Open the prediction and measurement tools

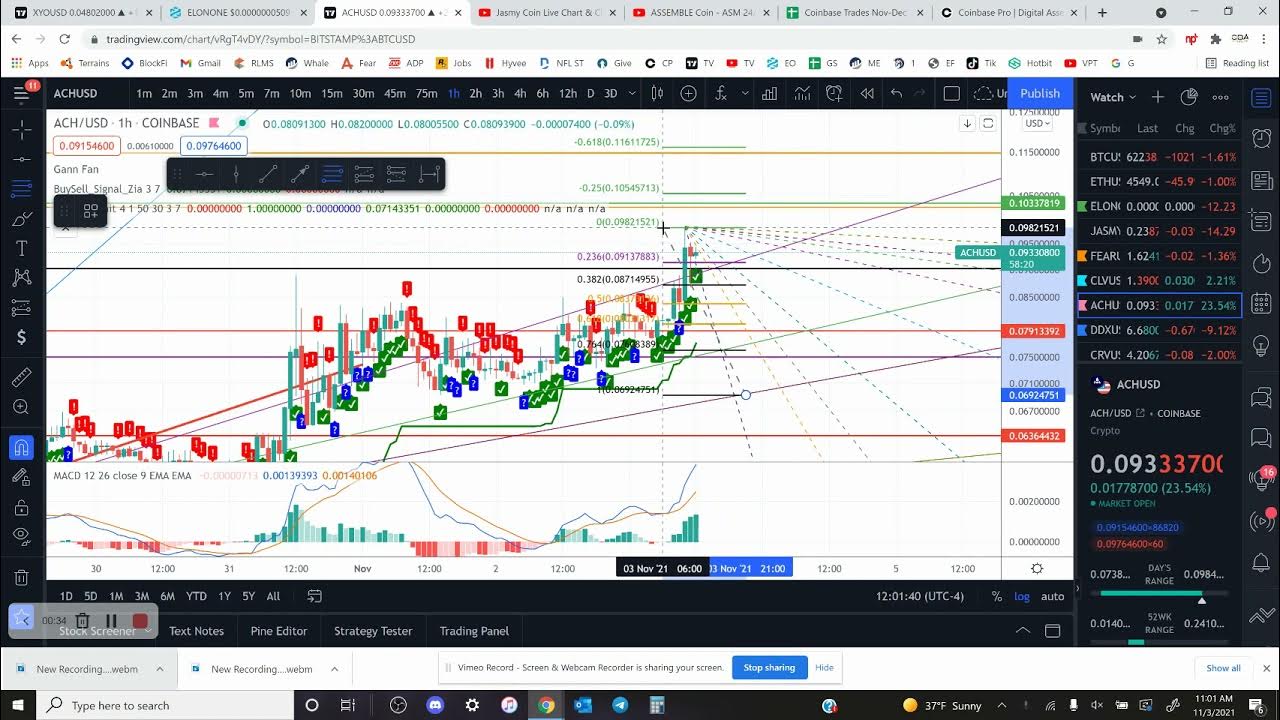(22, 307)
